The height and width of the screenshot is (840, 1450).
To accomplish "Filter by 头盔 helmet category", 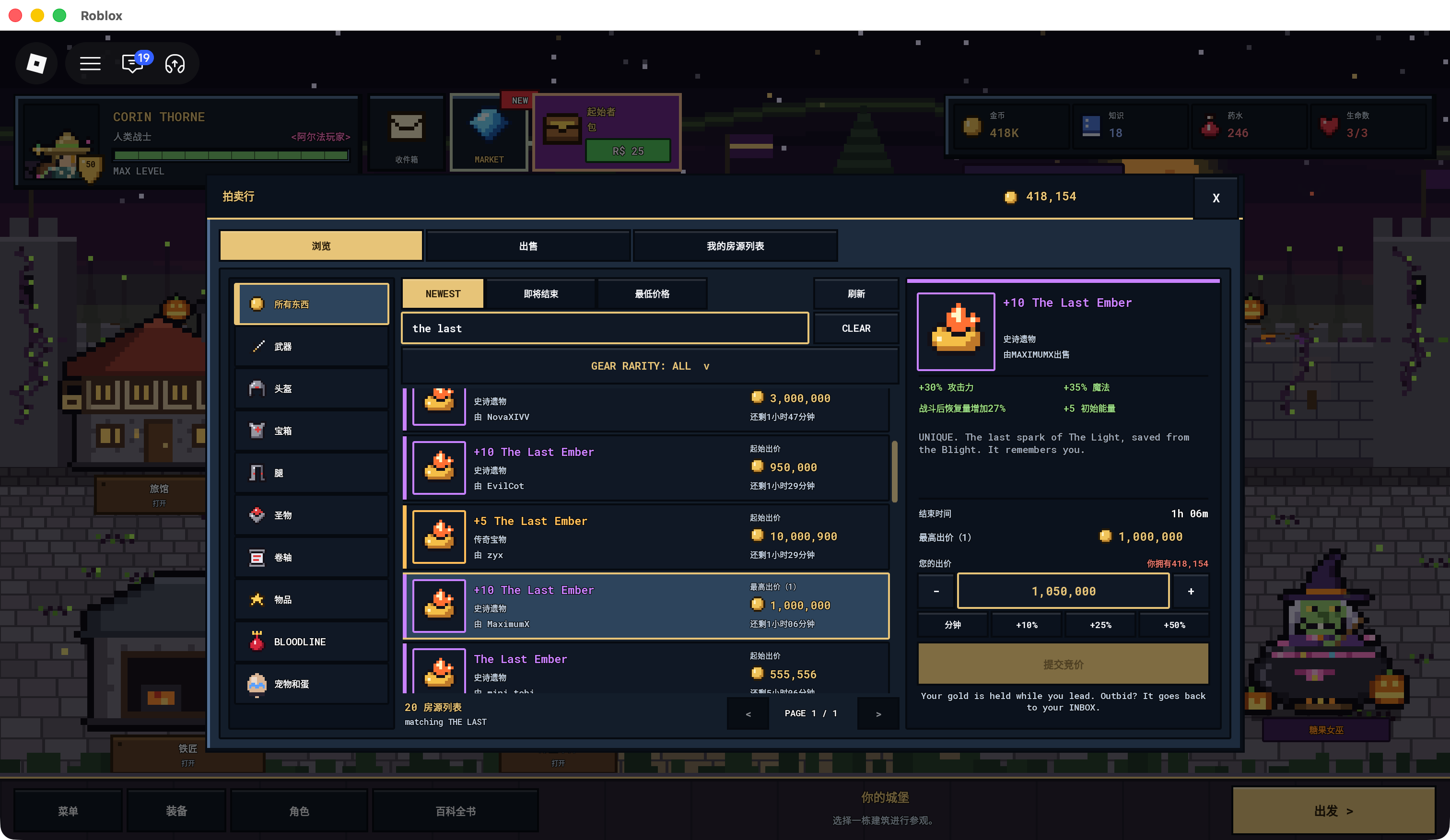I will 311,388.
